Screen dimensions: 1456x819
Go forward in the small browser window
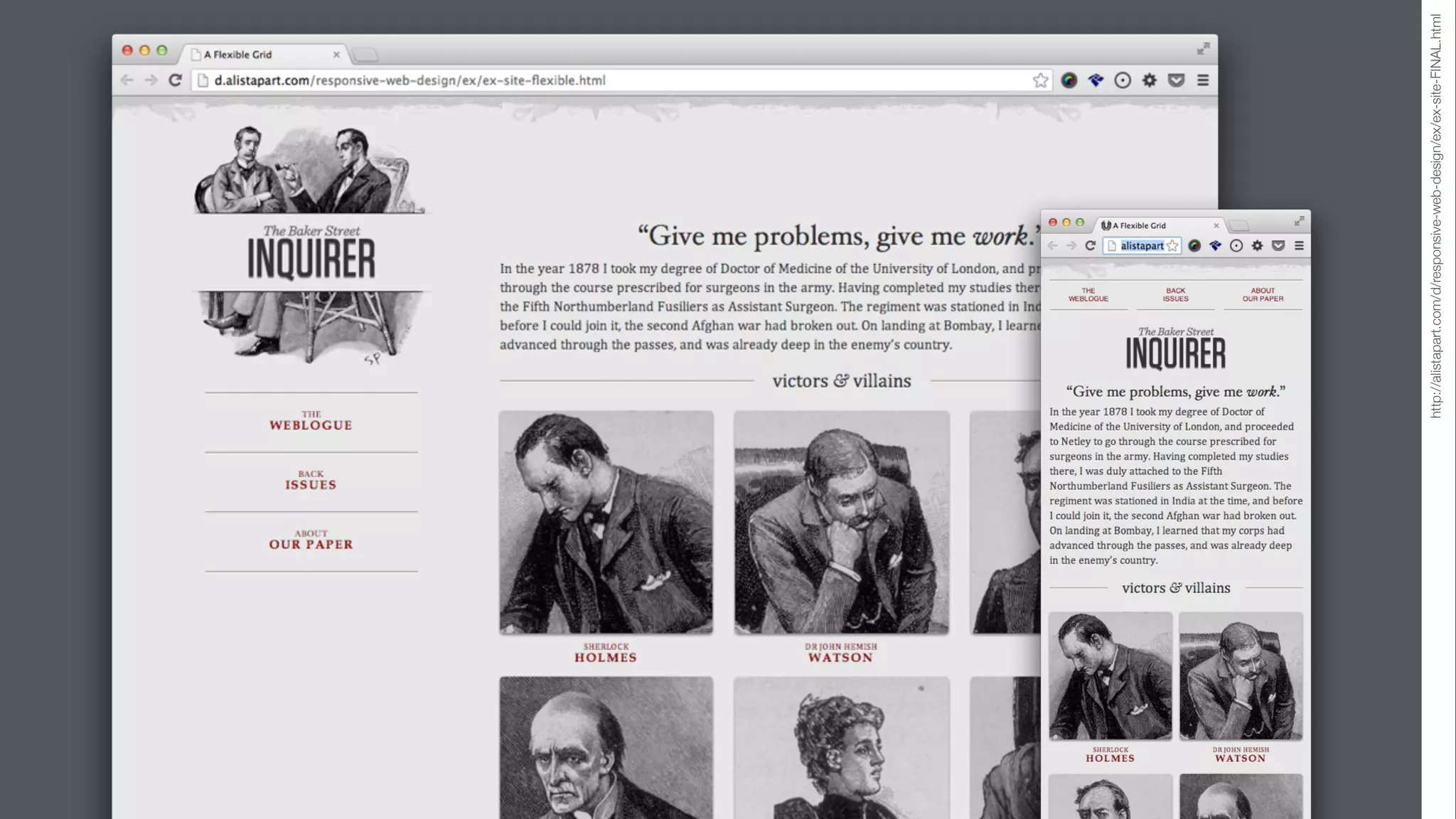(x=1071, y=245)
